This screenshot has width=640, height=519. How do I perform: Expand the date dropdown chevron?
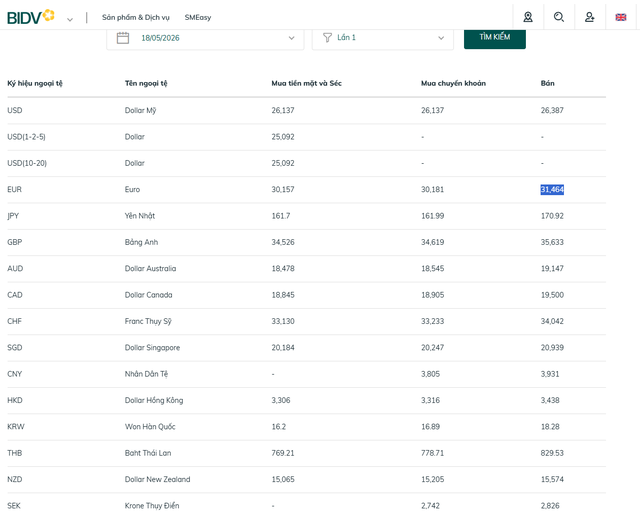pyautogui.click(x=291, y=38)
